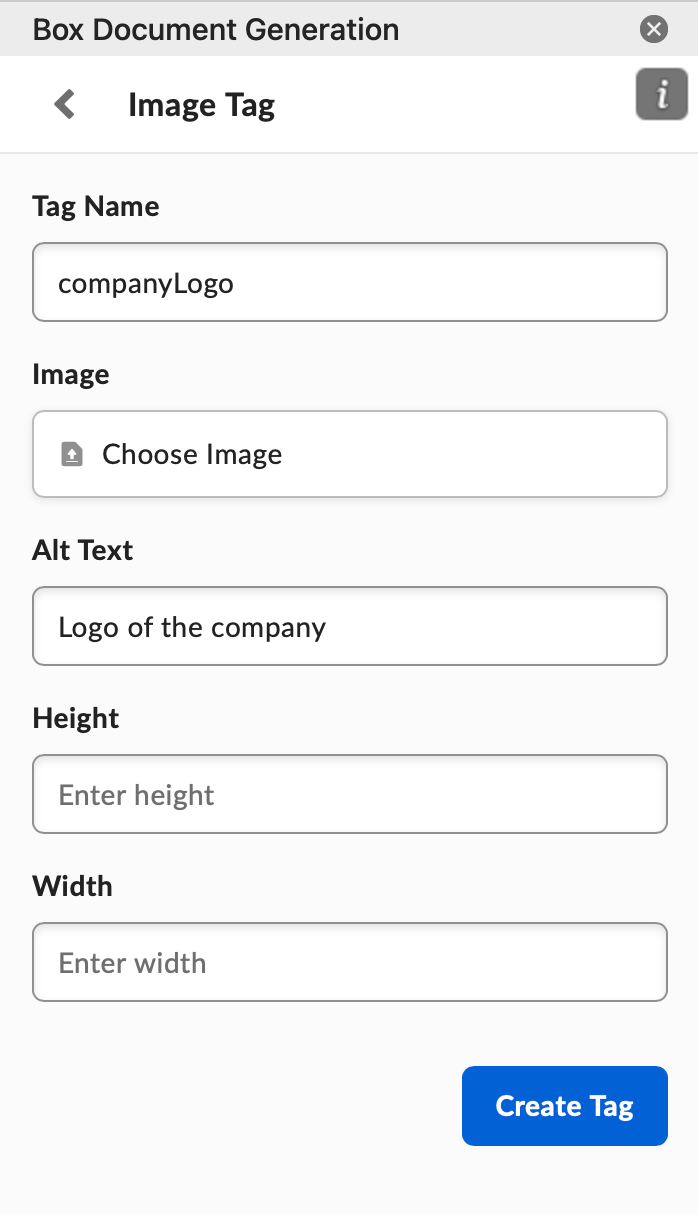
Task: Select the Tag Name label
Action: [x=96, y=207]
